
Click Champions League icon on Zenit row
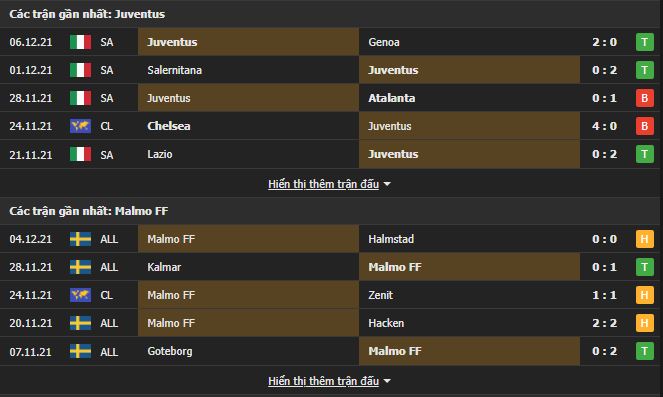pyautogui.click(x=80, y=295)
